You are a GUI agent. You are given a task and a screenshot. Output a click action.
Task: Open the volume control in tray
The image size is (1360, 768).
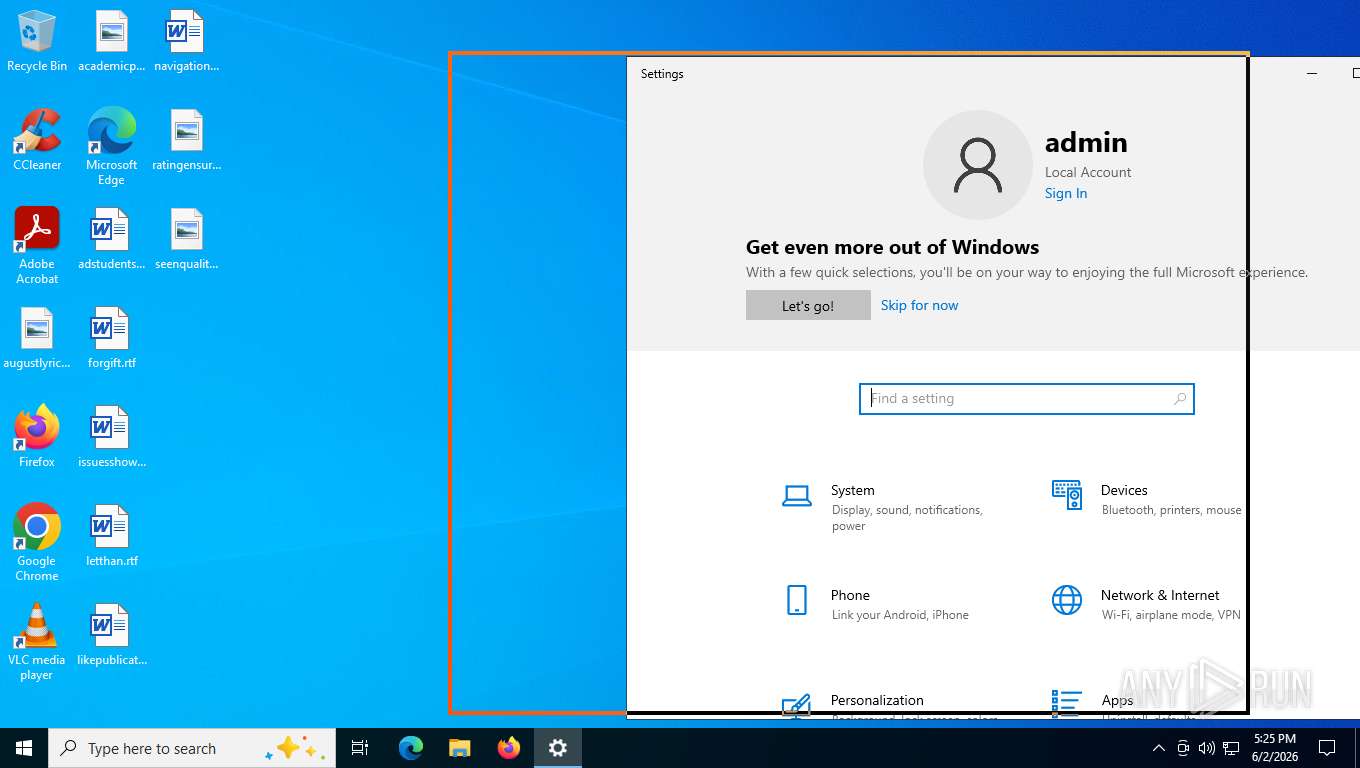(1207, 748)
